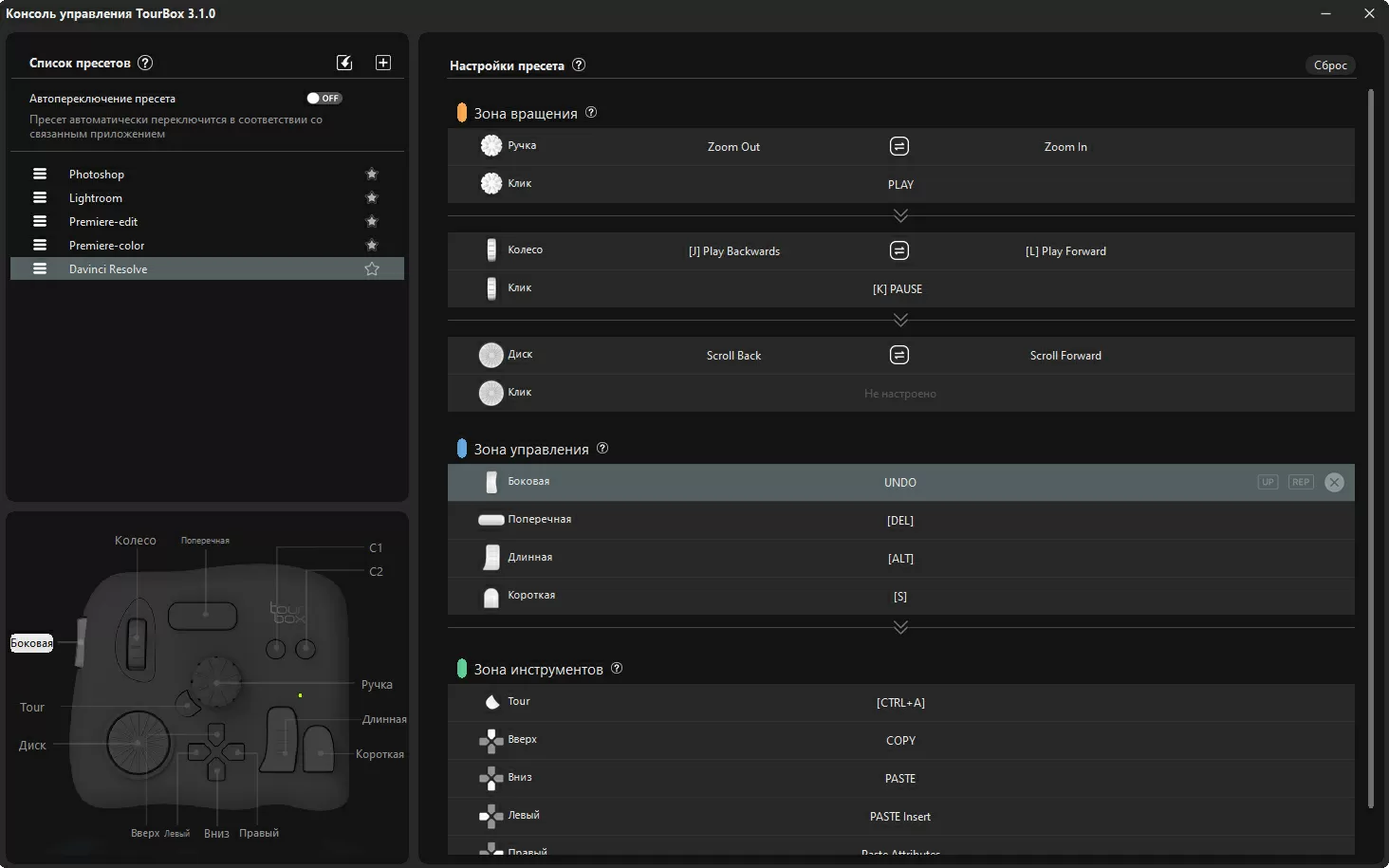Click drag handle of Premiere-color preset
This screenshot has width=1389, height=868.
click(40, 245)
